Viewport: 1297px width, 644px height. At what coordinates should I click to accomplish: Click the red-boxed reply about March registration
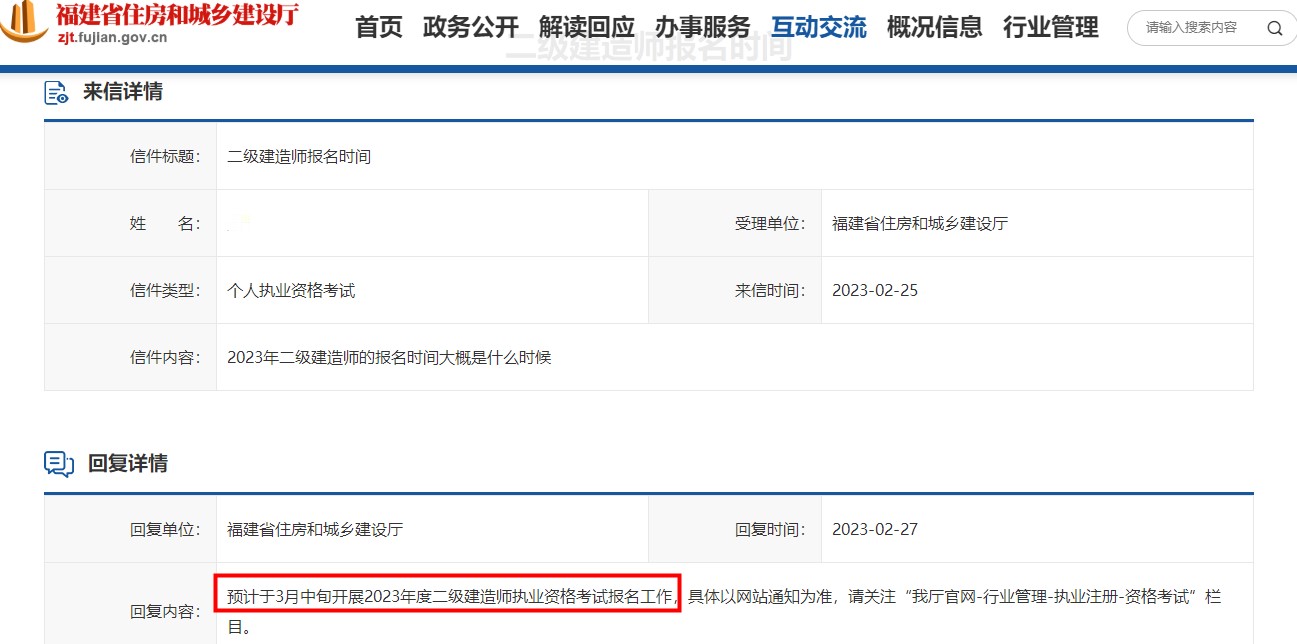[x=448, y=595]
